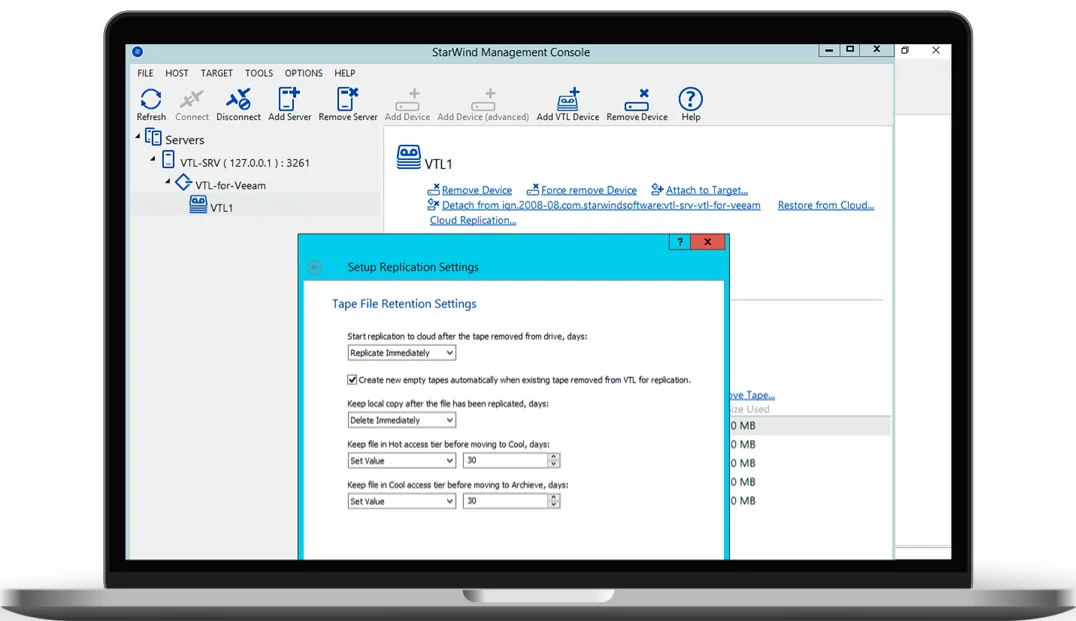Select the 'Servers' tree row
Screen dimensions: 1076x621
pyautogui.click(x=185, y=140)
